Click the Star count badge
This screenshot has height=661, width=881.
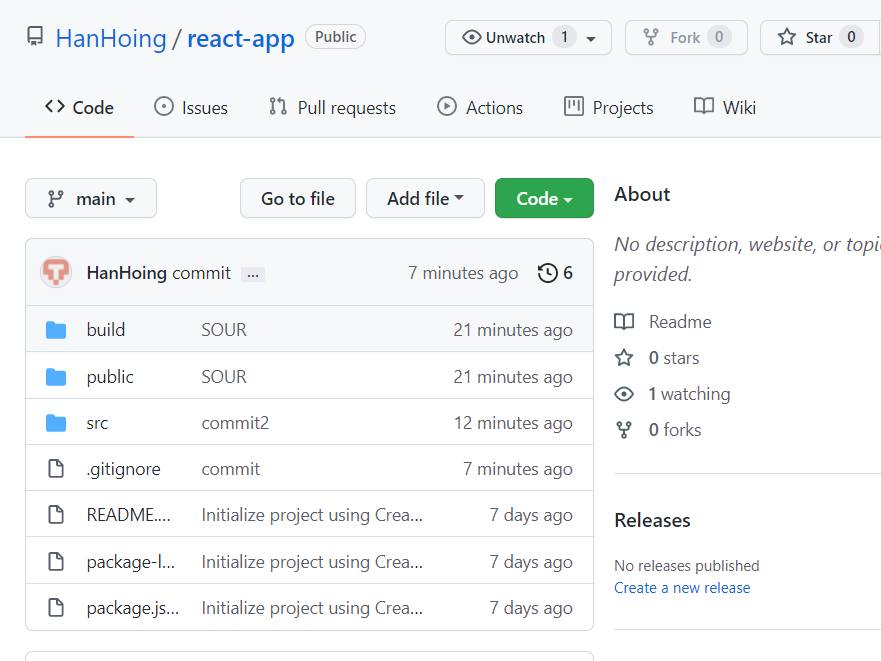(851, 37)
